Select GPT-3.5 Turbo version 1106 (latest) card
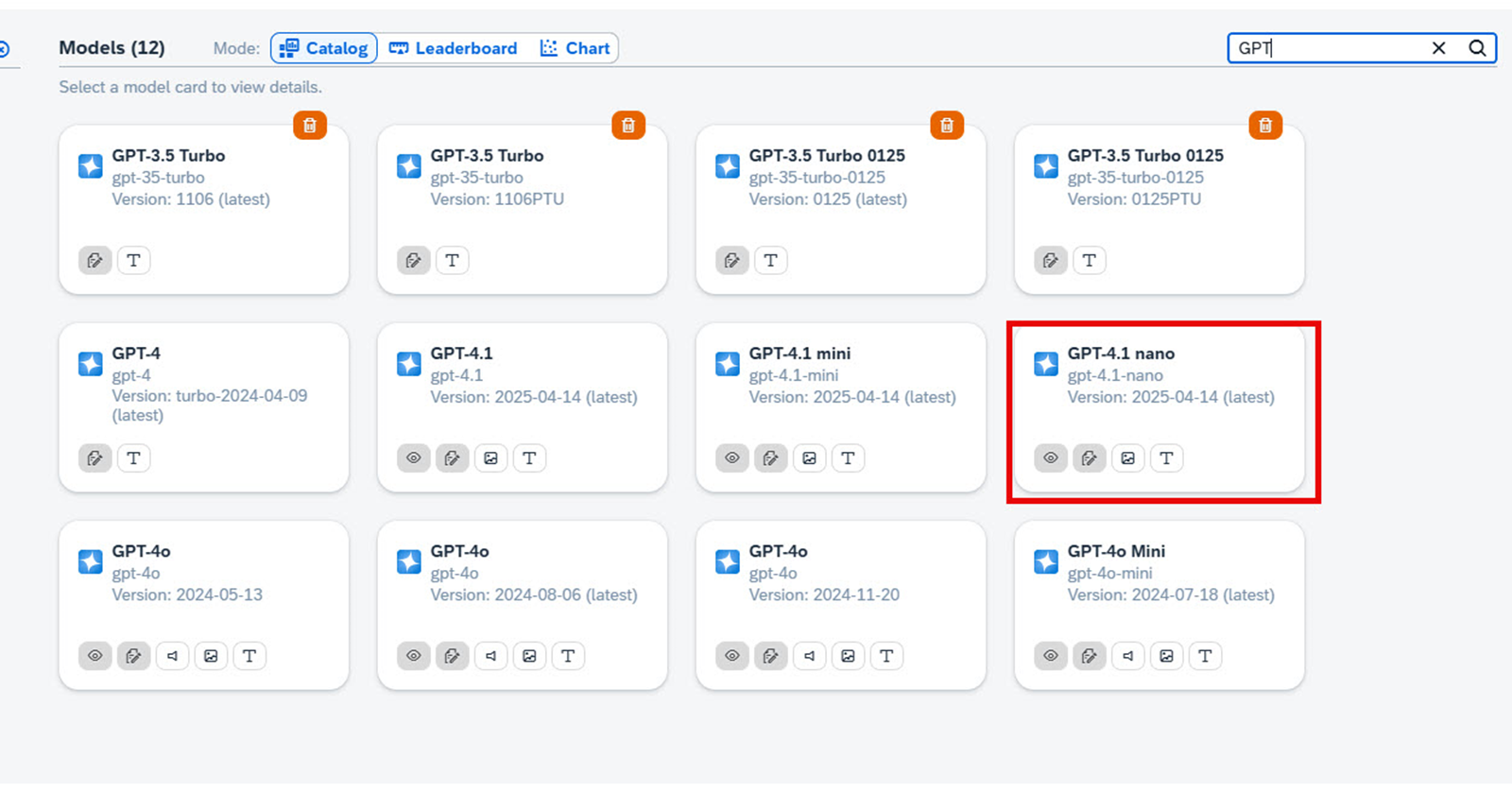 tap(204, 210)
